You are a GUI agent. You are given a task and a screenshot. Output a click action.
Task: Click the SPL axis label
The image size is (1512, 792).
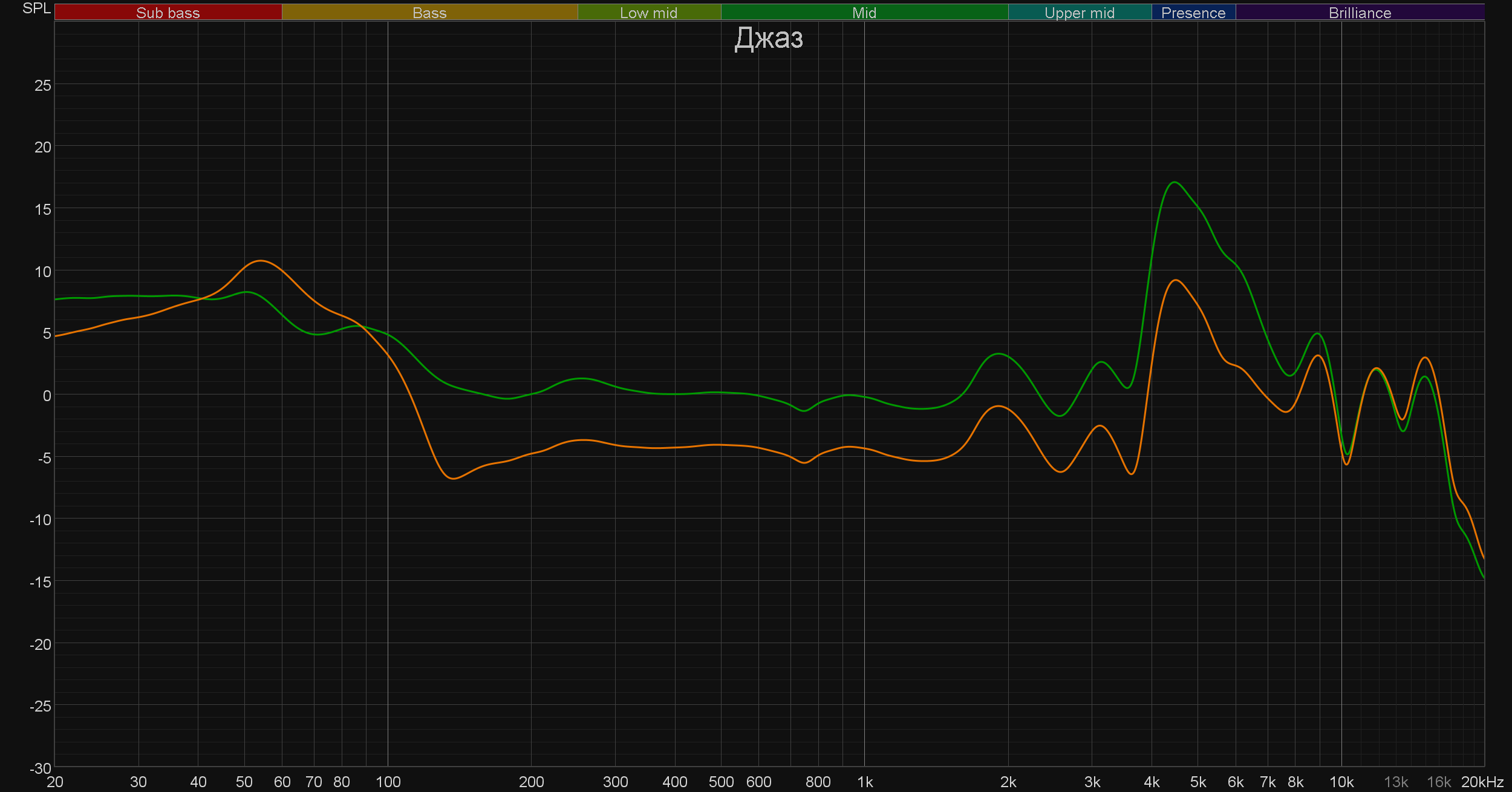36,8
